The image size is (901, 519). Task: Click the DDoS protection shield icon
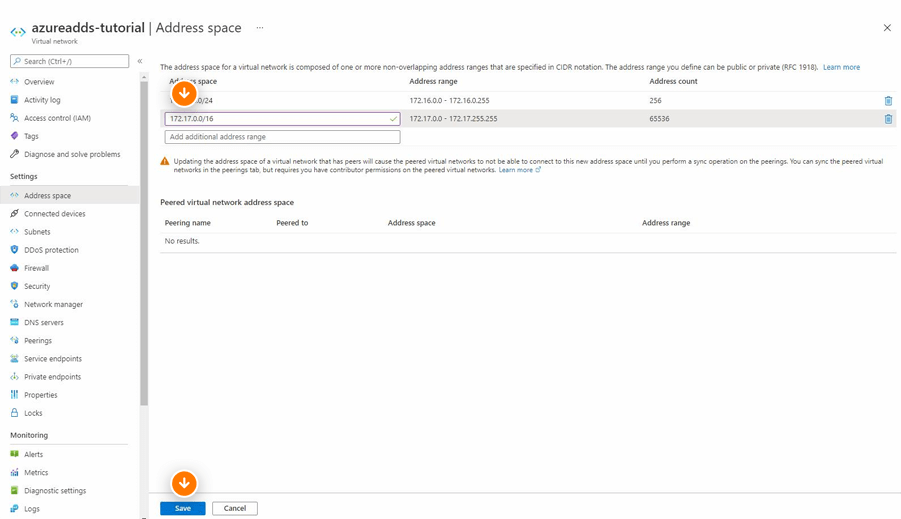pyautogui.click(x=14, y=249)
